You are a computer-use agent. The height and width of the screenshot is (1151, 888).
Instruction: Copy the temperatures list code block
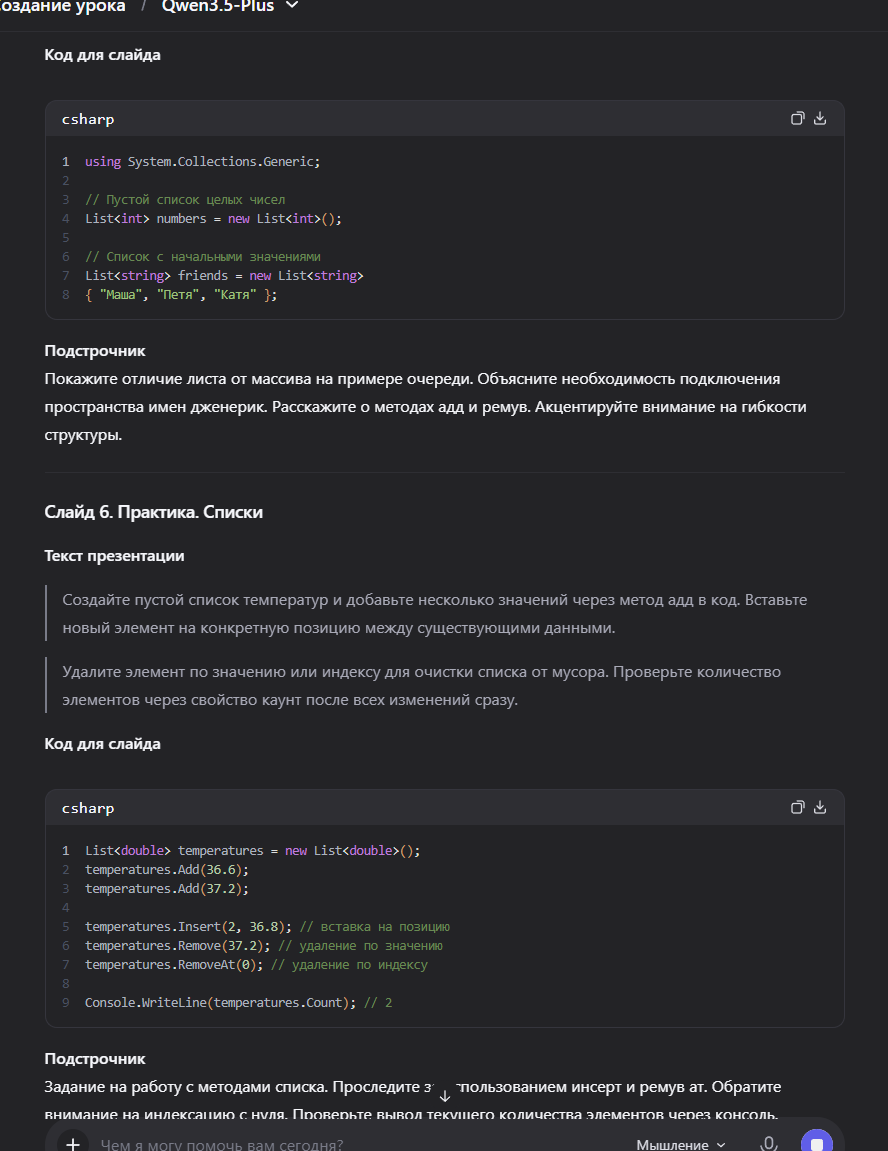point(797,807)
